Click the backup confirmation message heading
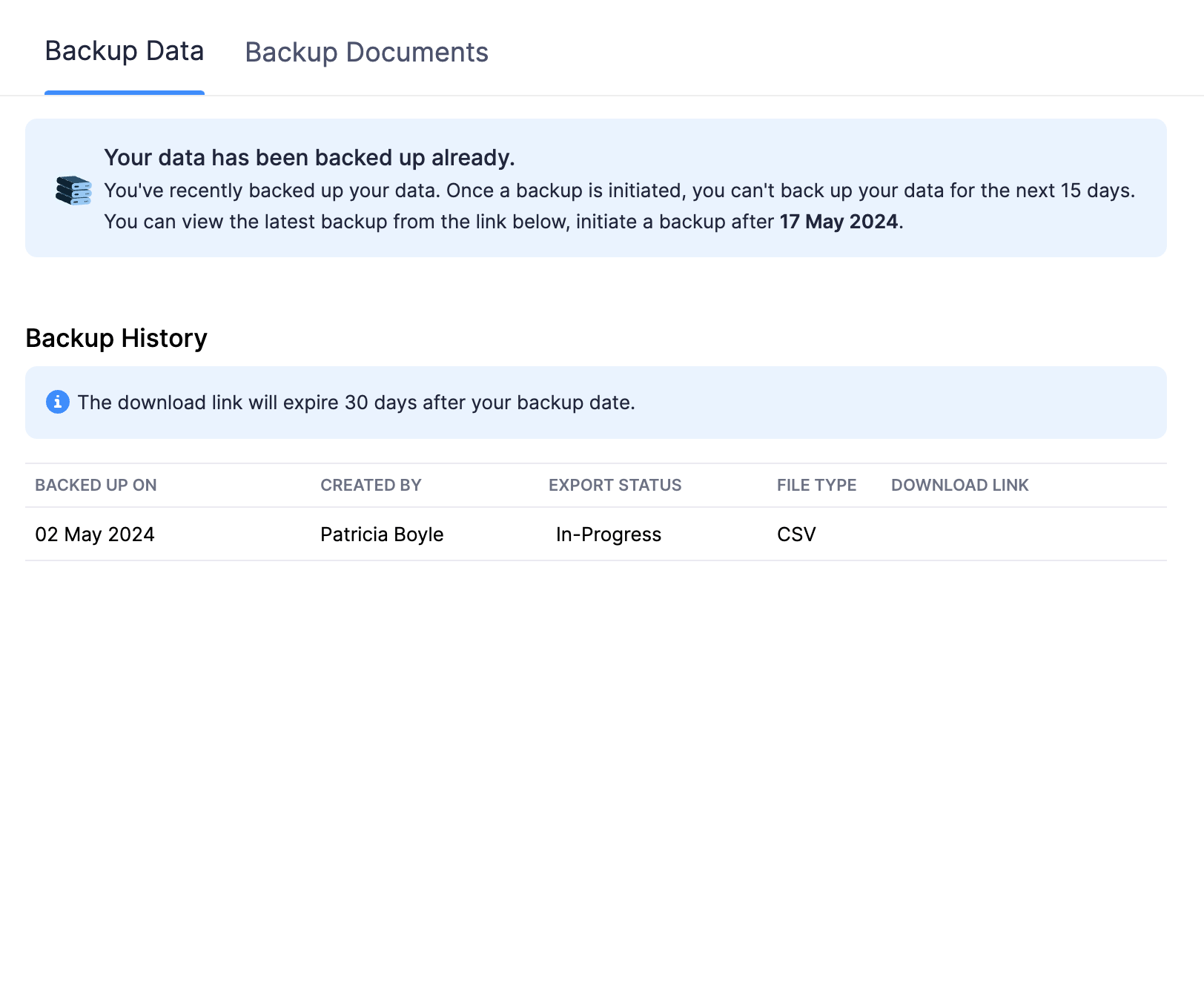The width and height of the screenshot is (1204, 983). 311,157
